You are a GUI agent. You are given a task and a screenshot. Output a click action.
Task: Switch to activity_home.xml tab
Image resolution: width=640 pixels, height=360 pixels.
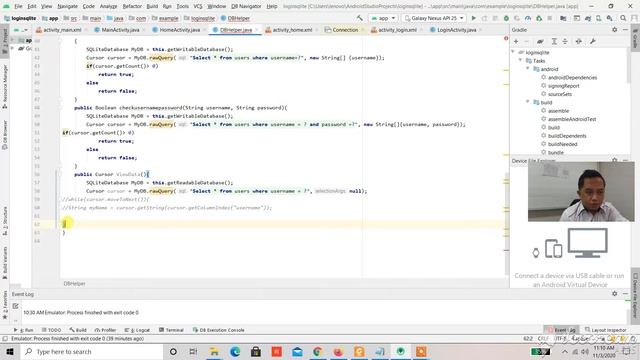292,30
